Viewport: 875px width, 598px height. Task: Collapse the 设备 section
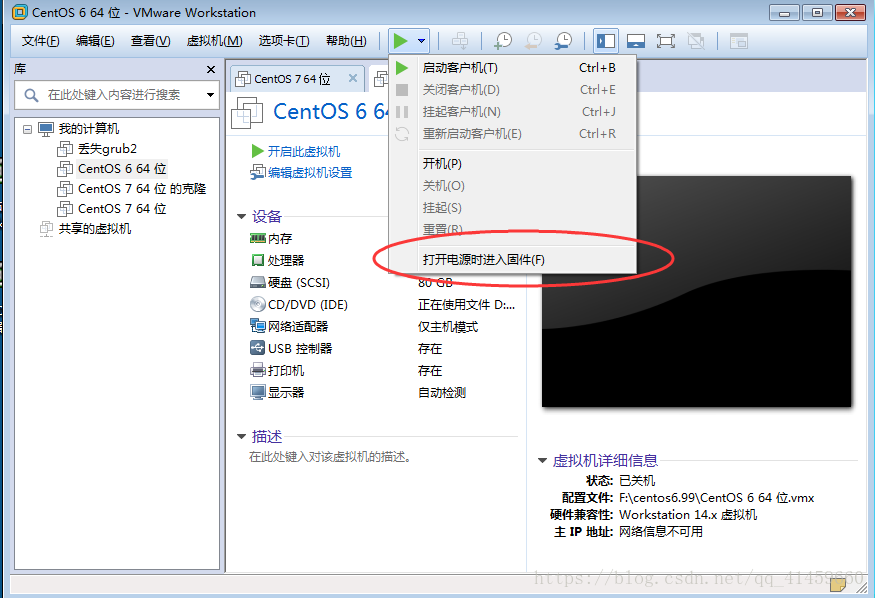[x=242, y=216]
